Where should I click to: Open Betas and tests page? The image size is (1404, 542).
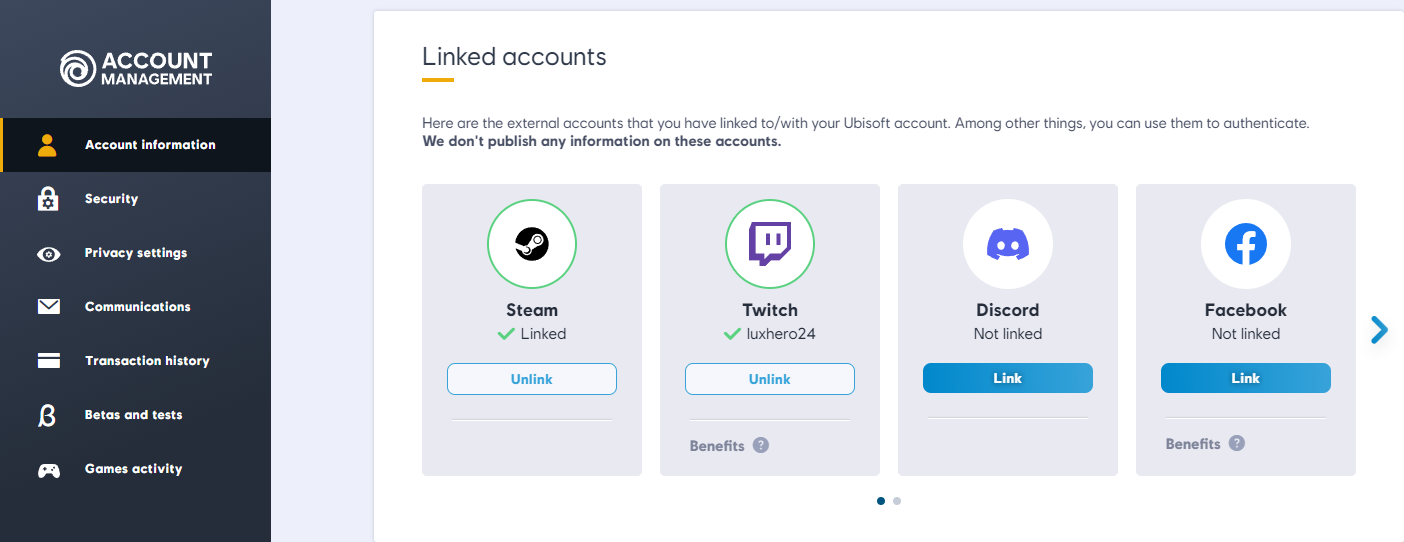pyautogui.click(x=133, y=415)
